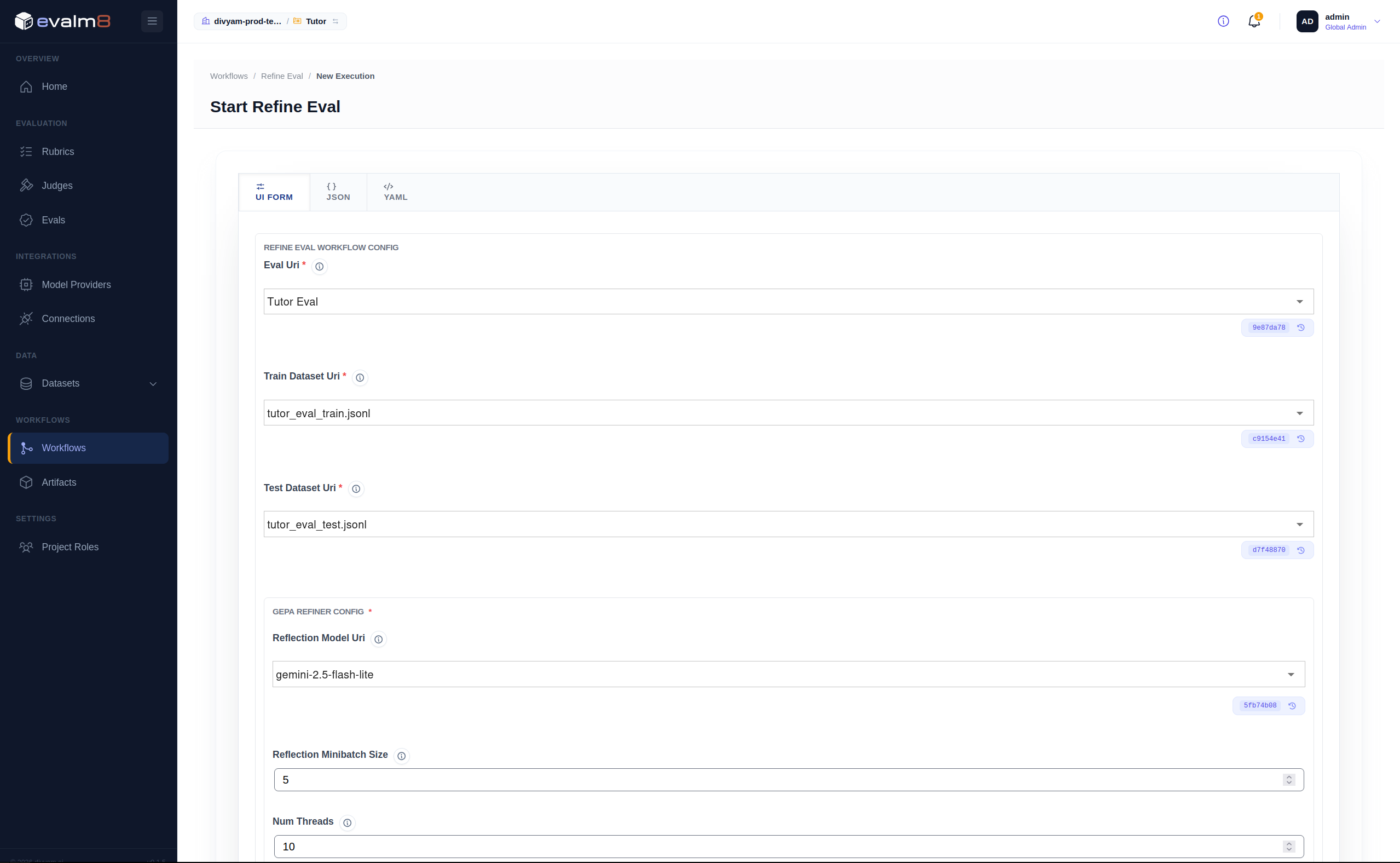The height and width of the screenshot is (863, 1400).
Task: Switch to the UI FORM tab
Action: (274, 192)
